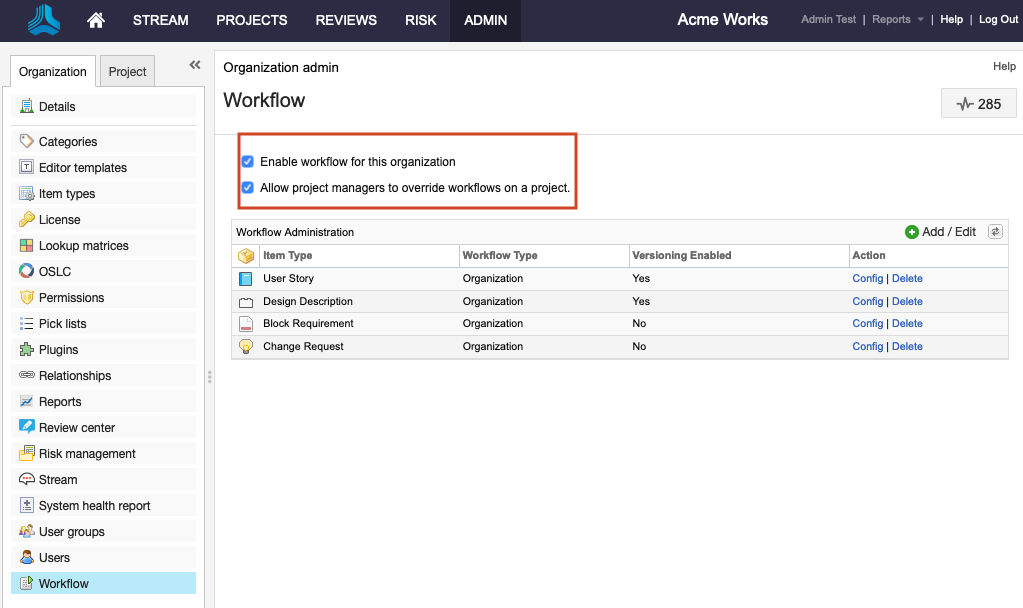Click the Log Out link
The image size is (1023, 608).
[x=998, y=20]
